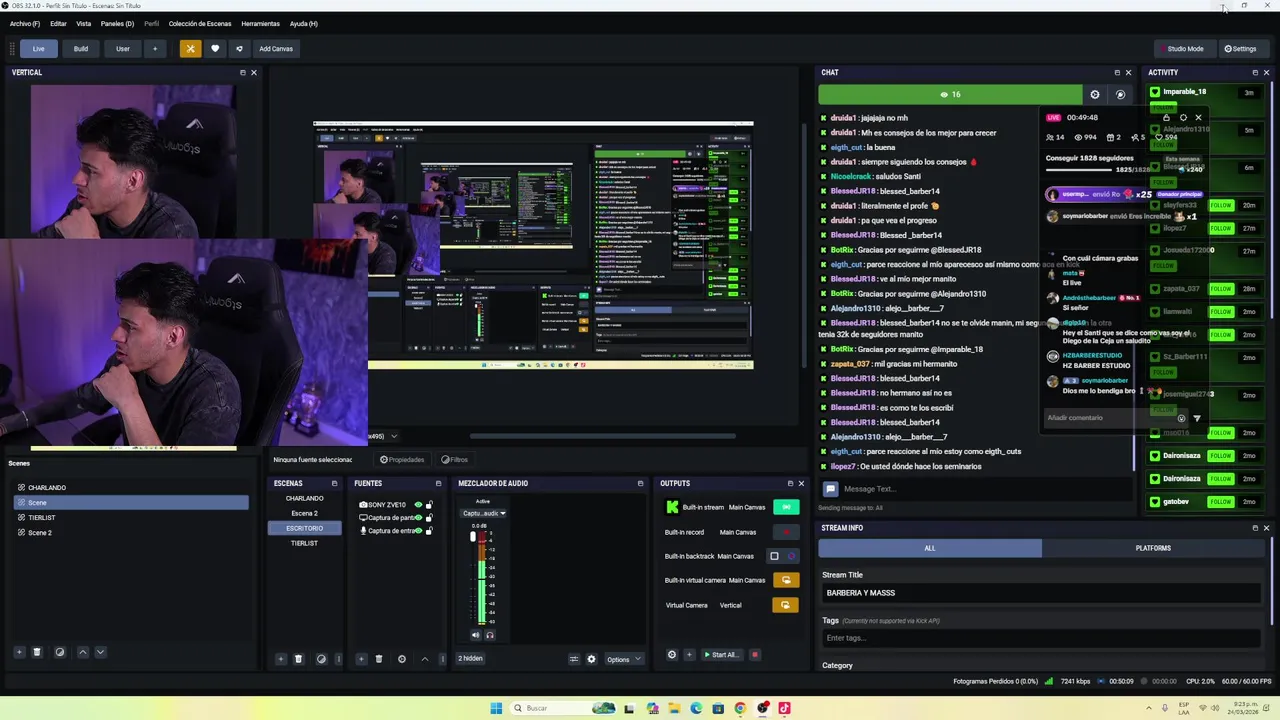Undock the Activity panel
This screenshot has height=720, width=1280.
(1255, 72)
